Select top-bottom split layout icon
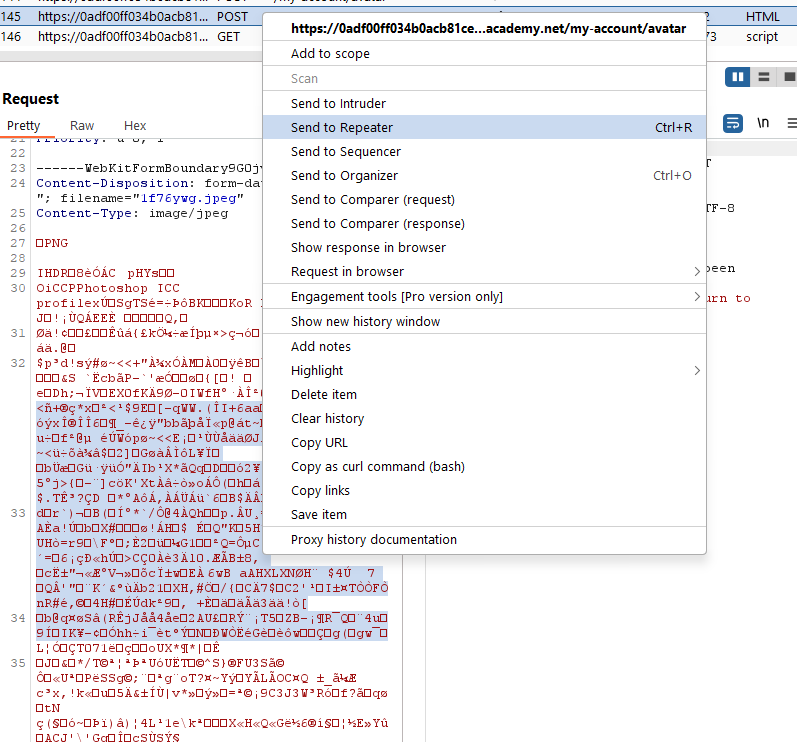This screenshot has width=797, height=742. tap(763, 77)
